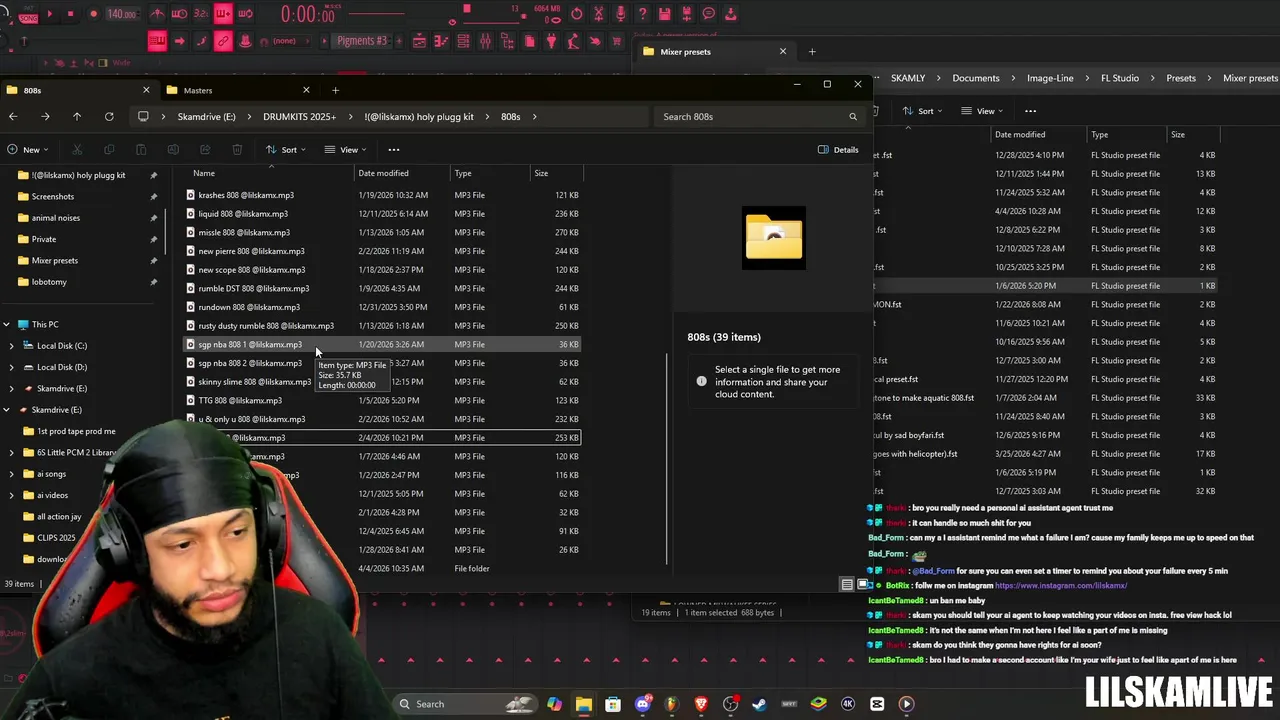
Task: Toggle the SONG/PAT mode switch
Action: tap(27, 15)
